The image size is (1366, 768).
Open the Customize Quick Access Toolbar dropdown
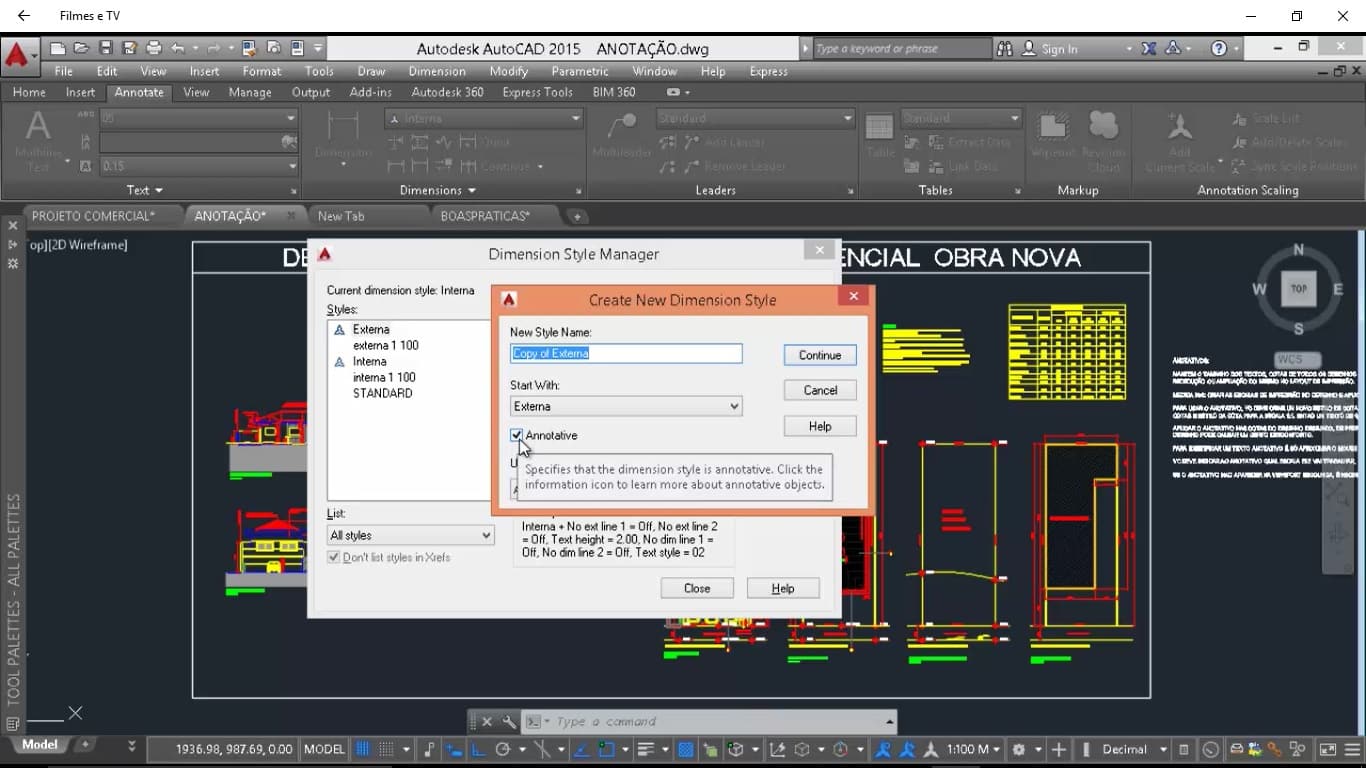pyautogui.click(x=318, y=48)
